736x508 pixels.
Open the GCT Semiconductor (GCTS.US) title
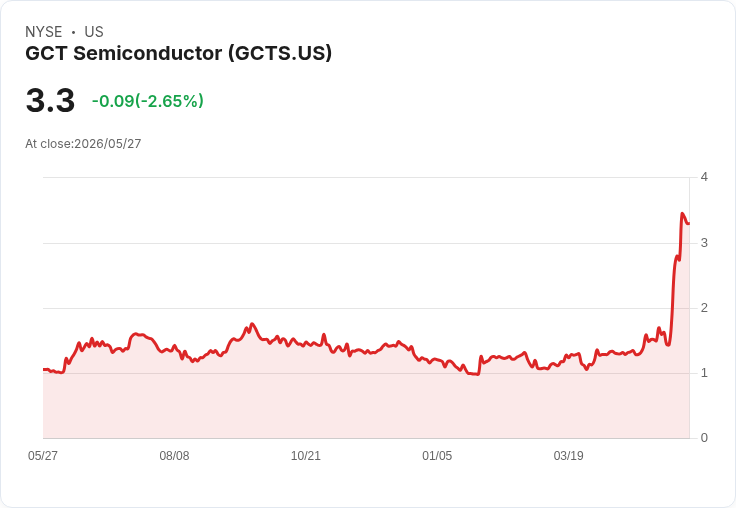[x=178, y=53]
